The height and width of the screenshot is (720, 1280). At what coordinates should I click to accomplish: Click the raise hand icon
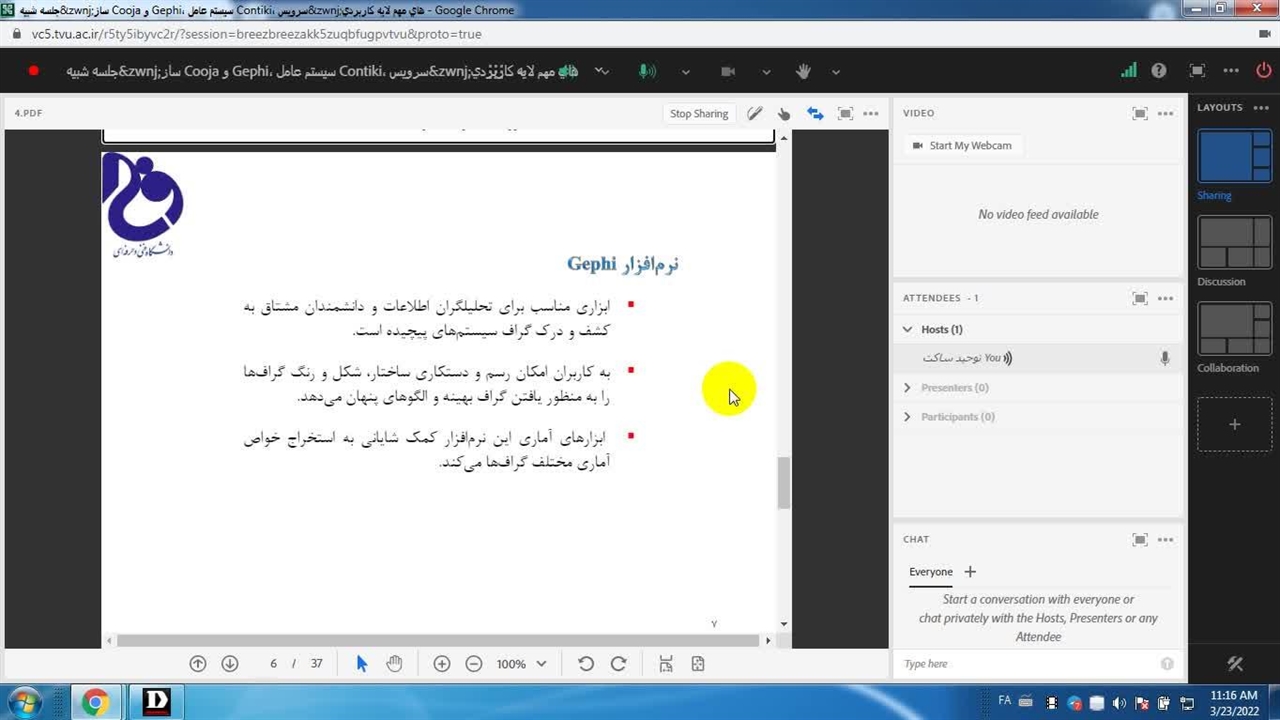803,71
